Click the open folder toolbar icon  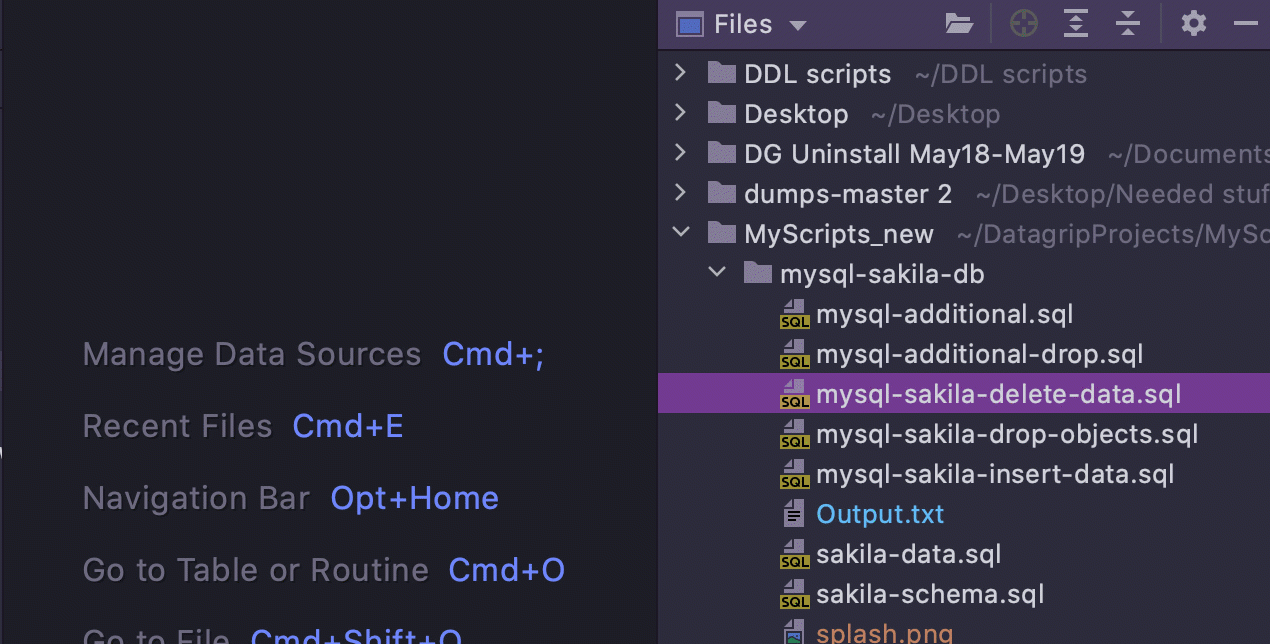click(x=959, y=24)
